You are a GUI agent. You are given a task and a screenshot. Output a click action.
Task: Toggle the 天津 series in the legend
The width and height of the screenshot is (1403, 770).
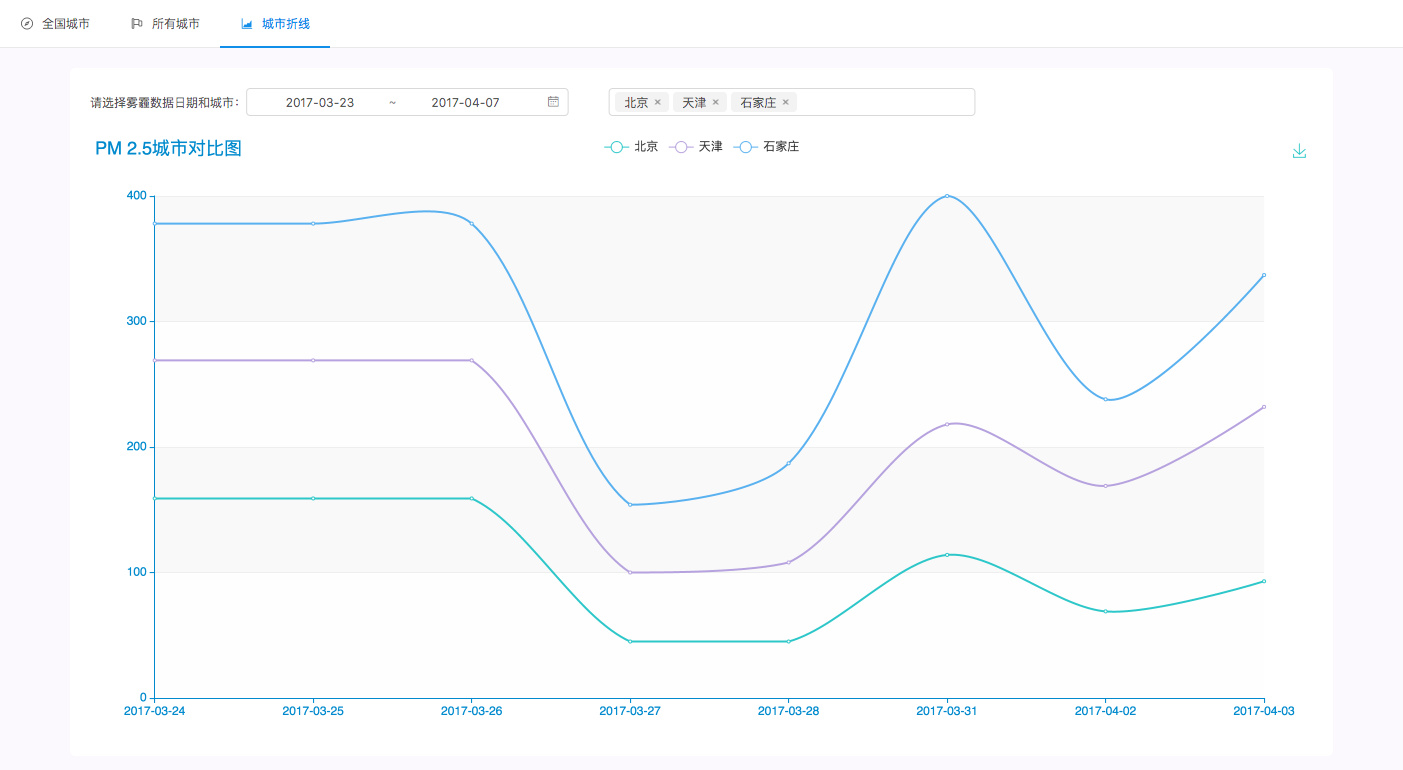[x=696, y=147]
